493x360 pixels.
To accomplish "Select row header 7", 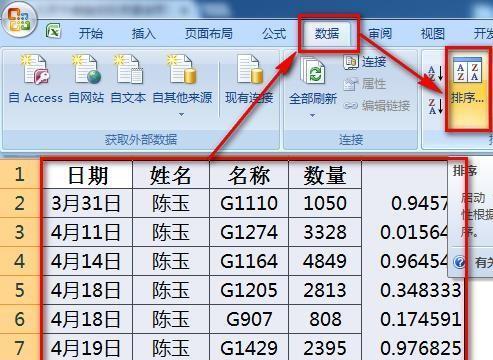I will (x=20, y=347).
